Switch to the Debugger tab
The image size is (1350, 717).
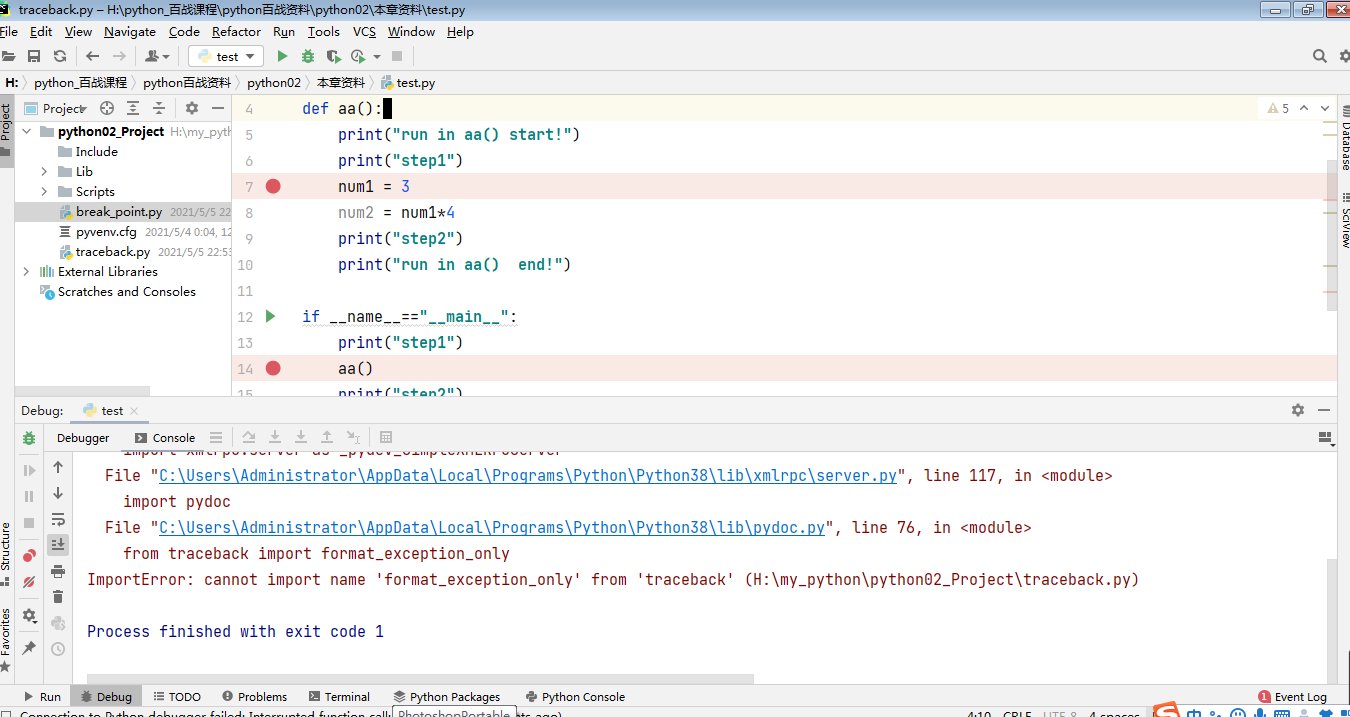click(83, 438)
